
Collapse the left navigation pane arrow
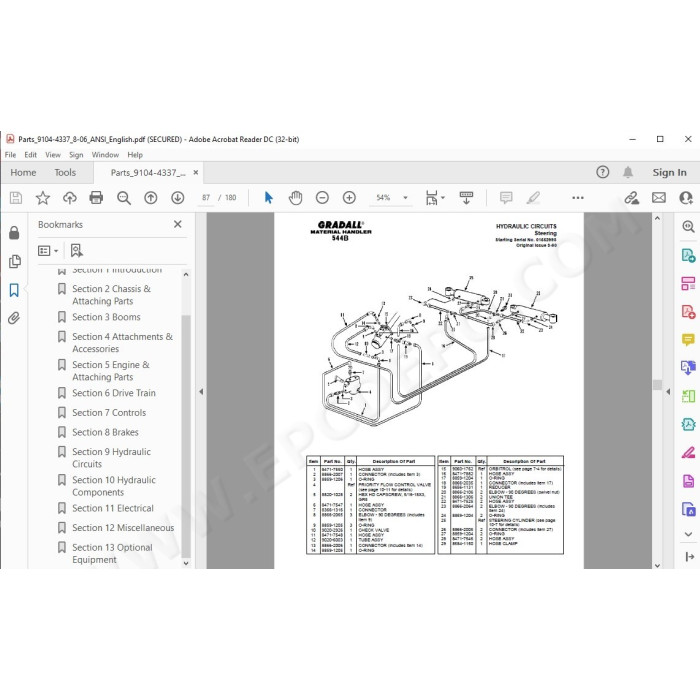click(201, 392)
